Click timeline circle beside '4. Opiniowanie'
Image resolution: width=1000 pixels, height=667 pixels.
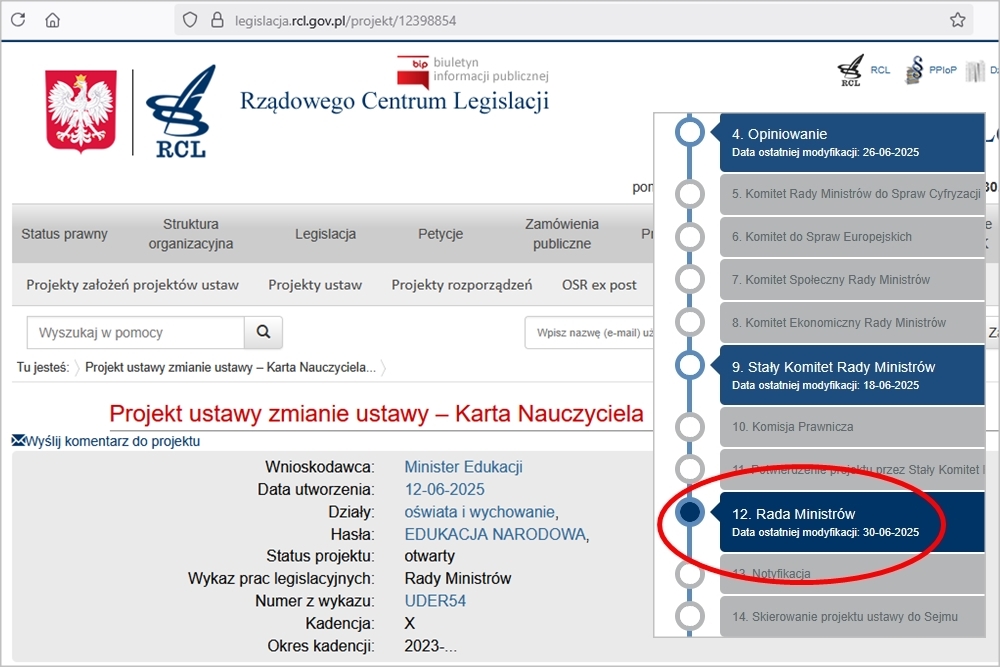pos(689,132)
